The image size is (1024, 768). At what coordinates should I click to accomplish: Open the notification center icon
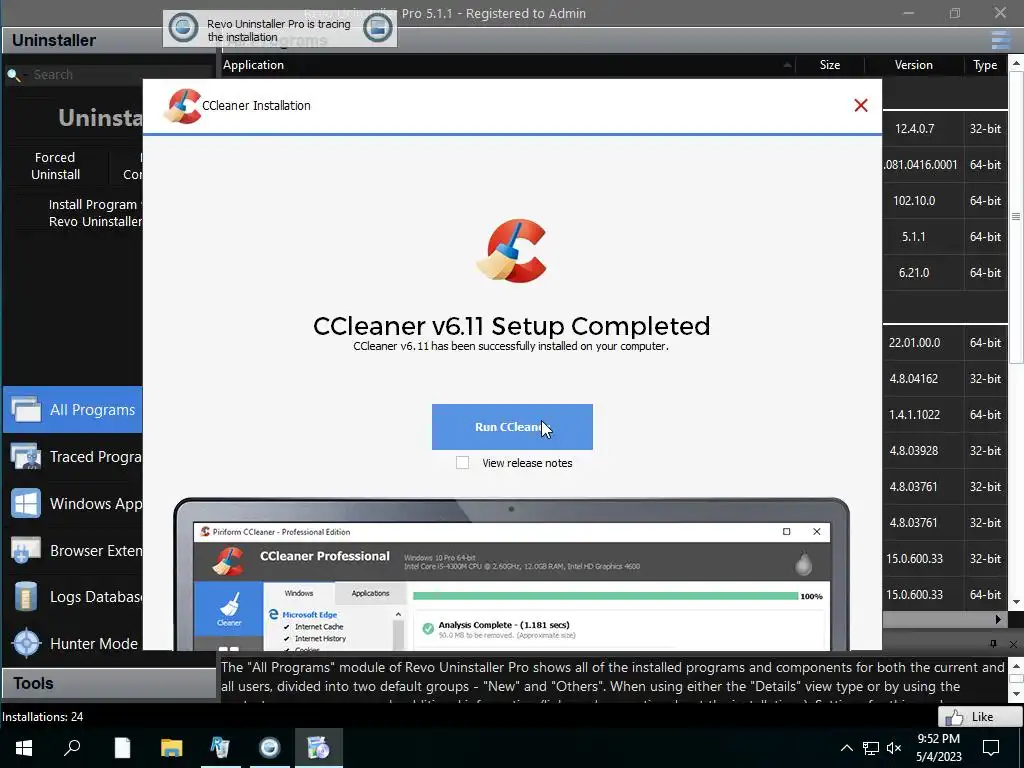[991, 748]
